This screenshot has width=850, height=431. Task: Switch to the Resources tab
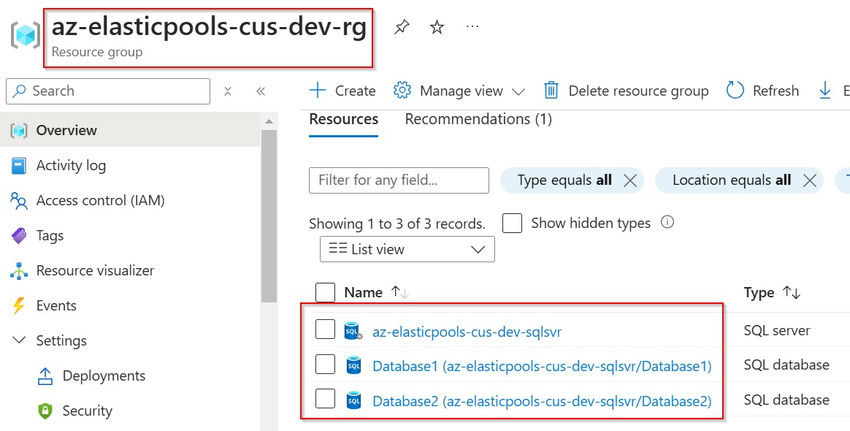click(x=344, y=119)
